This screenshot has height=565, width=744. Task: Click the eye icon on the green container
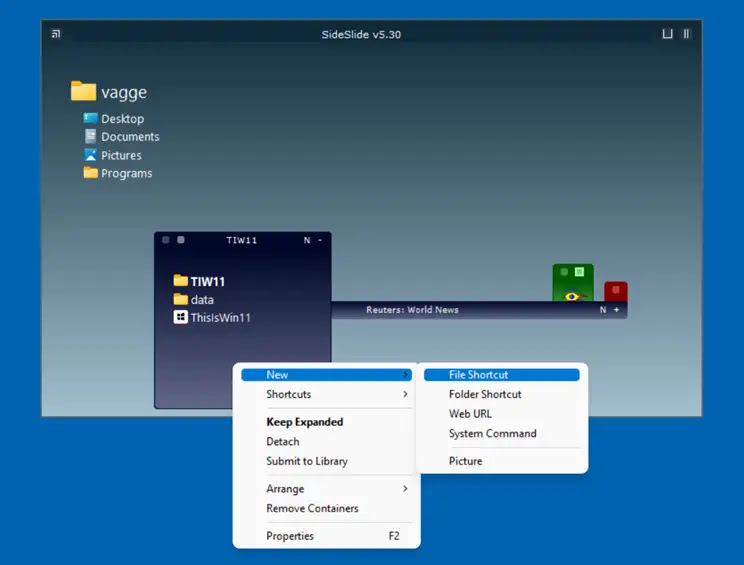pos(572,296)
